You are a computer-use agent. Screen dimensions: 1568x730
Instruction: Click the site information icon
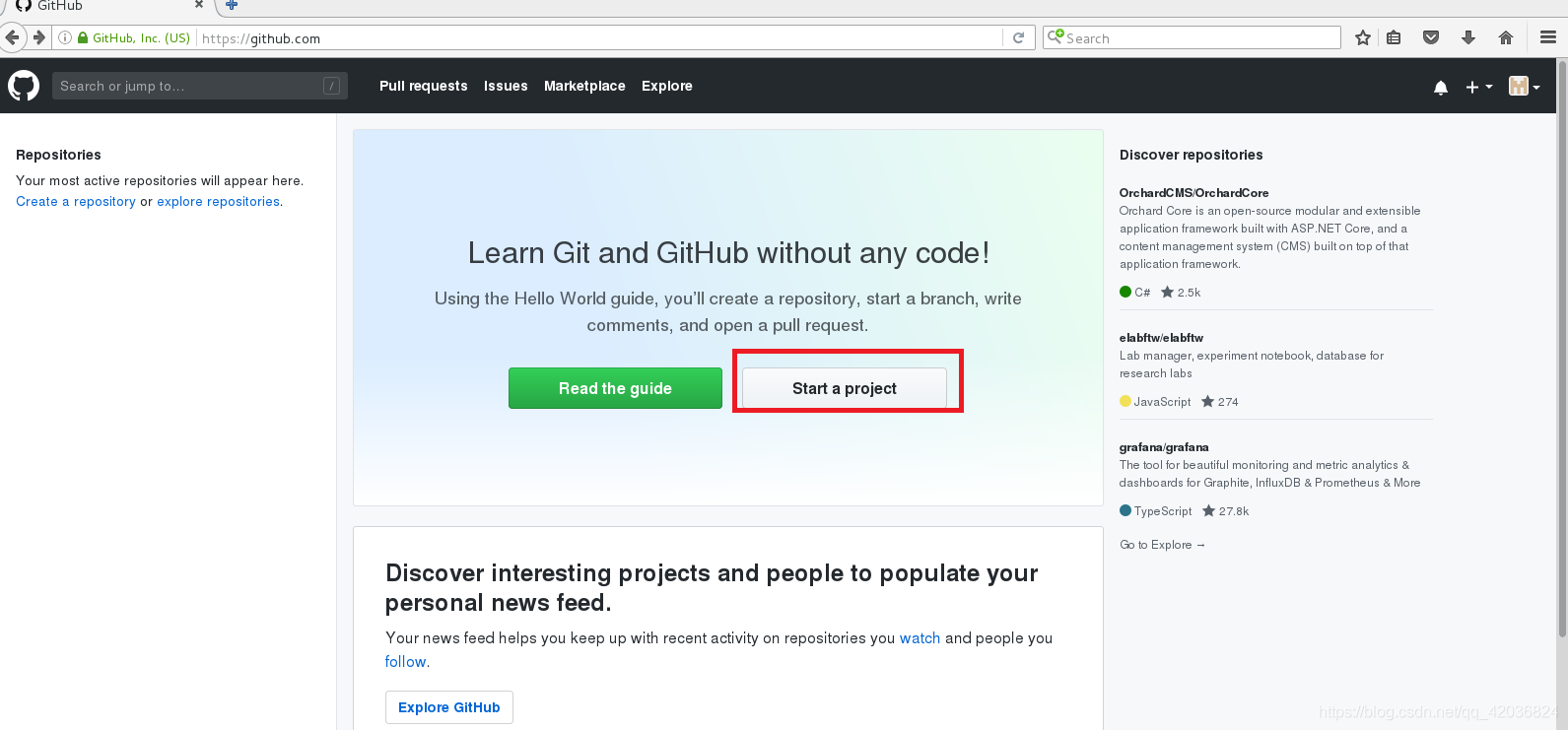(x=65, y=37)
